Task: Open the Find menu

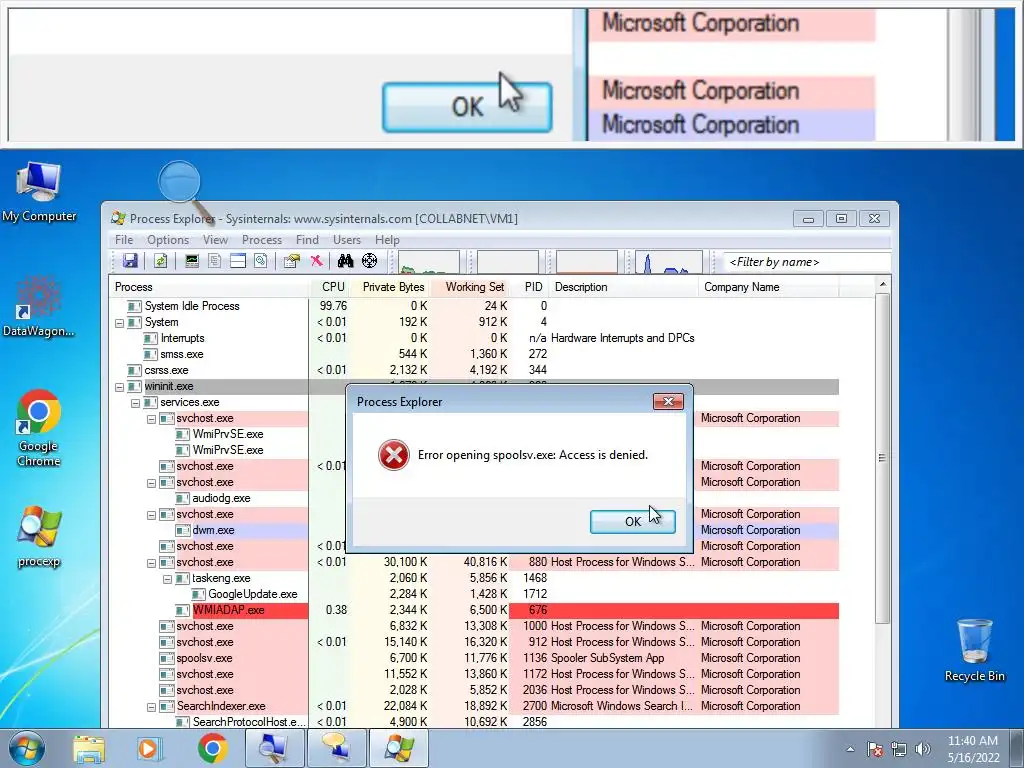Action: (307, 240)
